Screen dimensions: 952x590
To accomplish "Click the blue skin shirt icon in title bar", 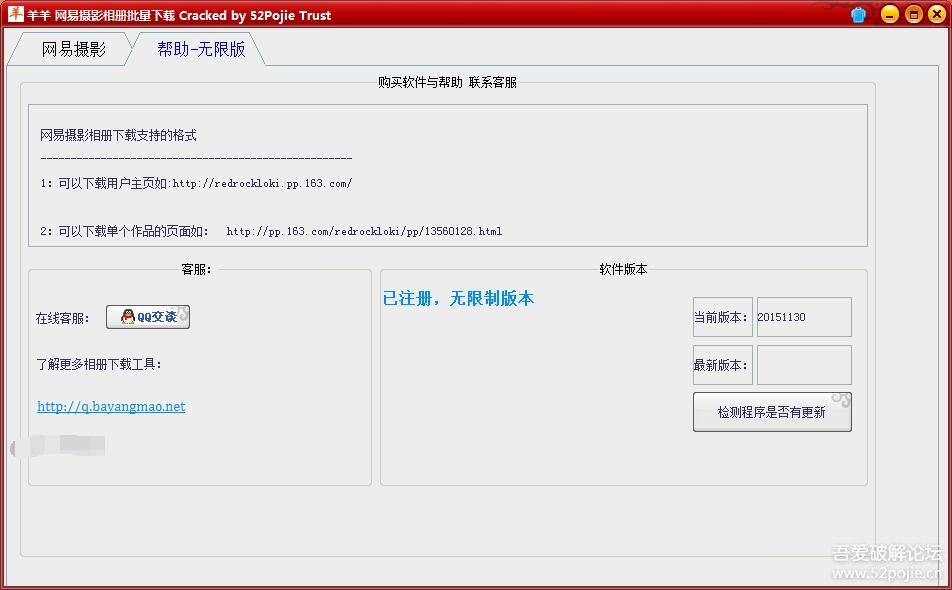I will [858, 14].
